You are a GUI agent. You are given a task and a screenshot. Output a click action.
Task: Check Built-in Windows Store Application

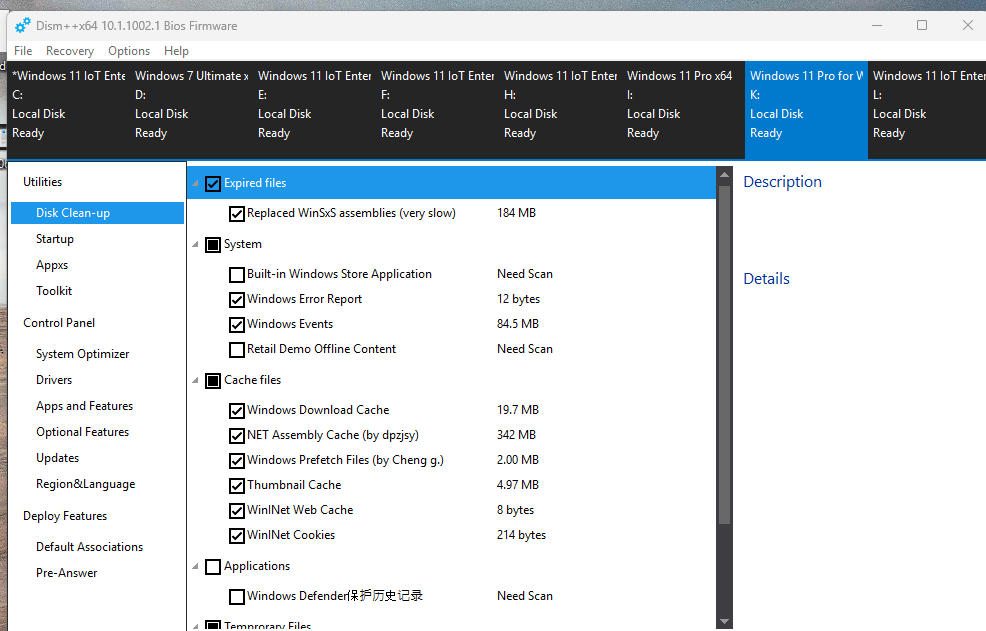237,275
